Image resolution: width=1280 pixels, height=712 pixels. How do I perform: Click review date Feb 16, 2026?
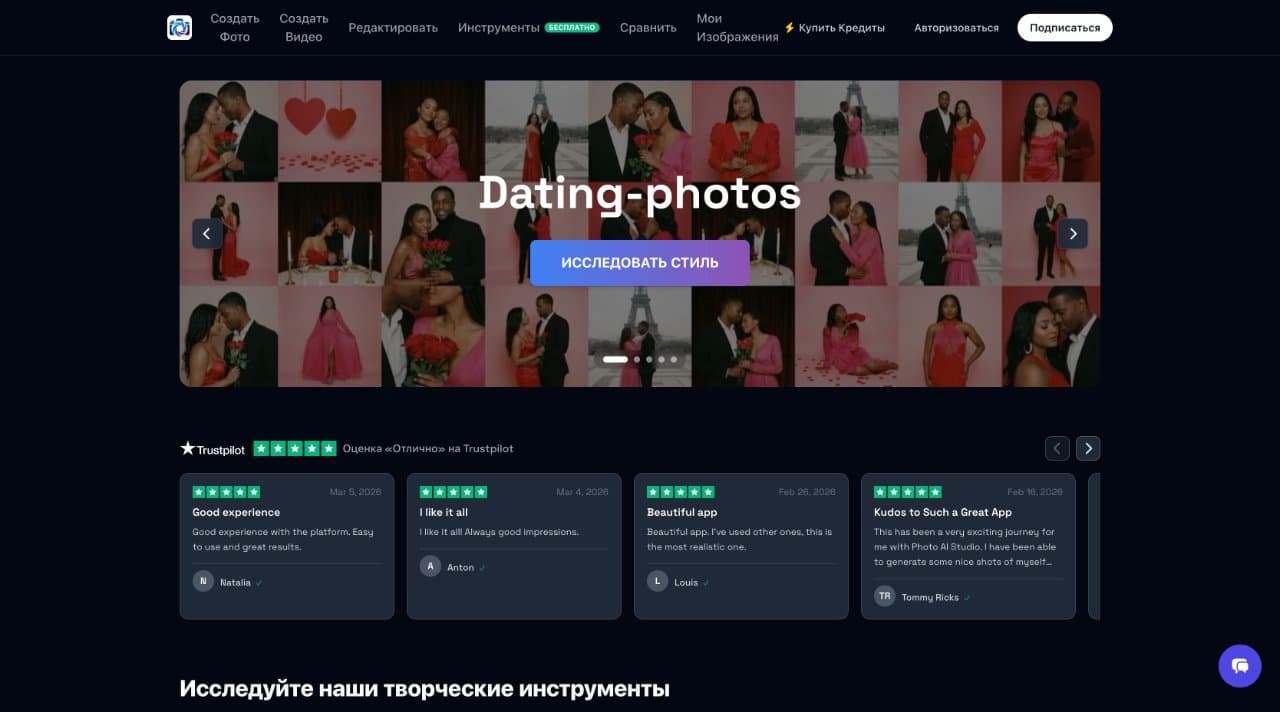pos(1034,492)
